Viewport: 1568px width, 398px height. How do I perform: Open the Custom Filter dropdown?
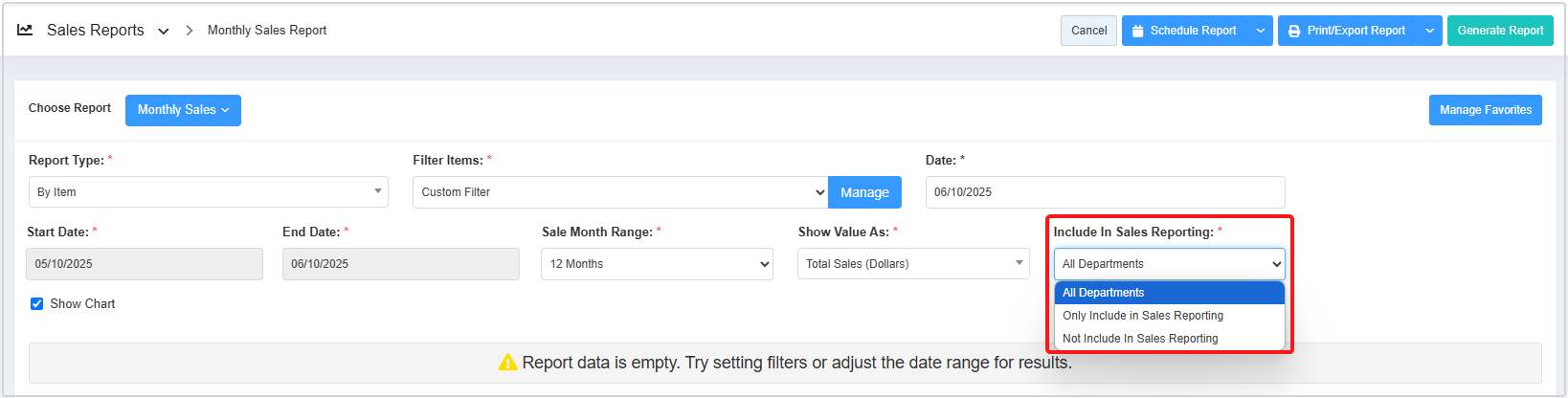619,192
